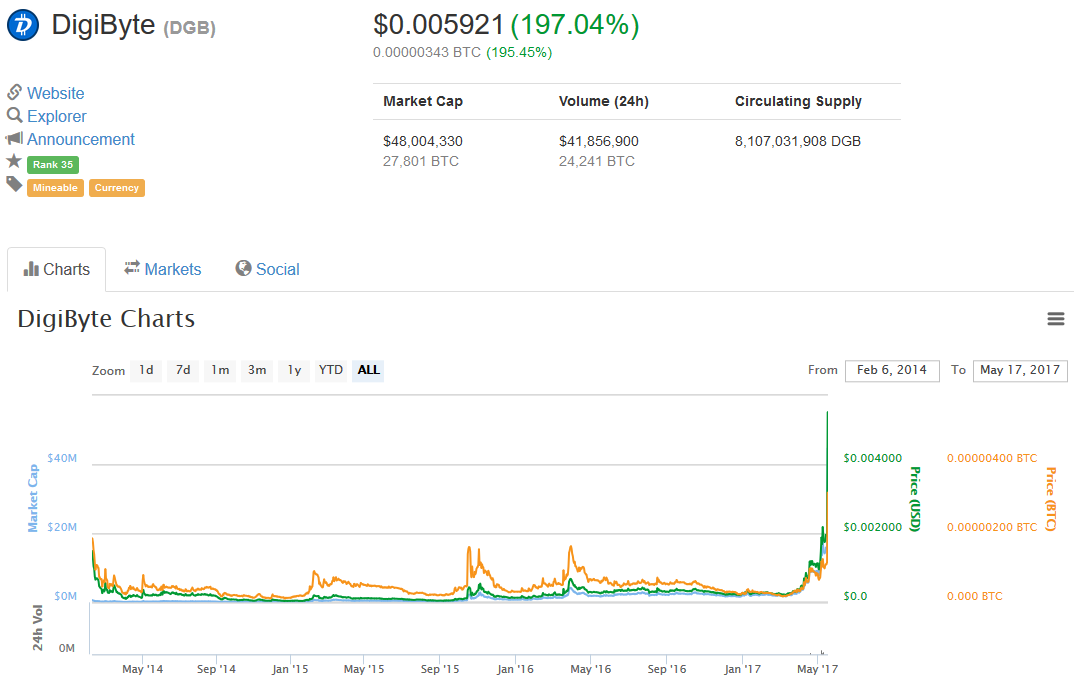The height and width of the screenshot is (682, 1074).
Task: Click the From date field Feb 6, 2014
Action: pos(892,370)
